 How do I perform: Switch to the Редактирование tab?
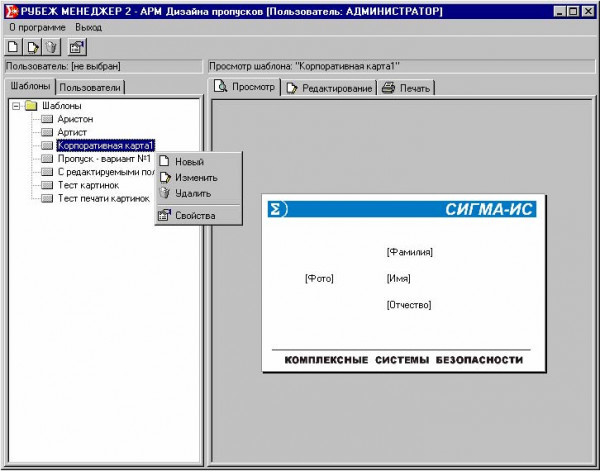pyautogui.click(x=329, y=88)
